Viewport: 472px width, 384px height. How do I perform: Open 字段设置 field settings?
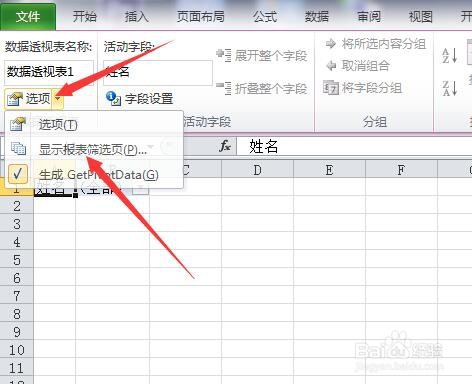click(140, 99)
